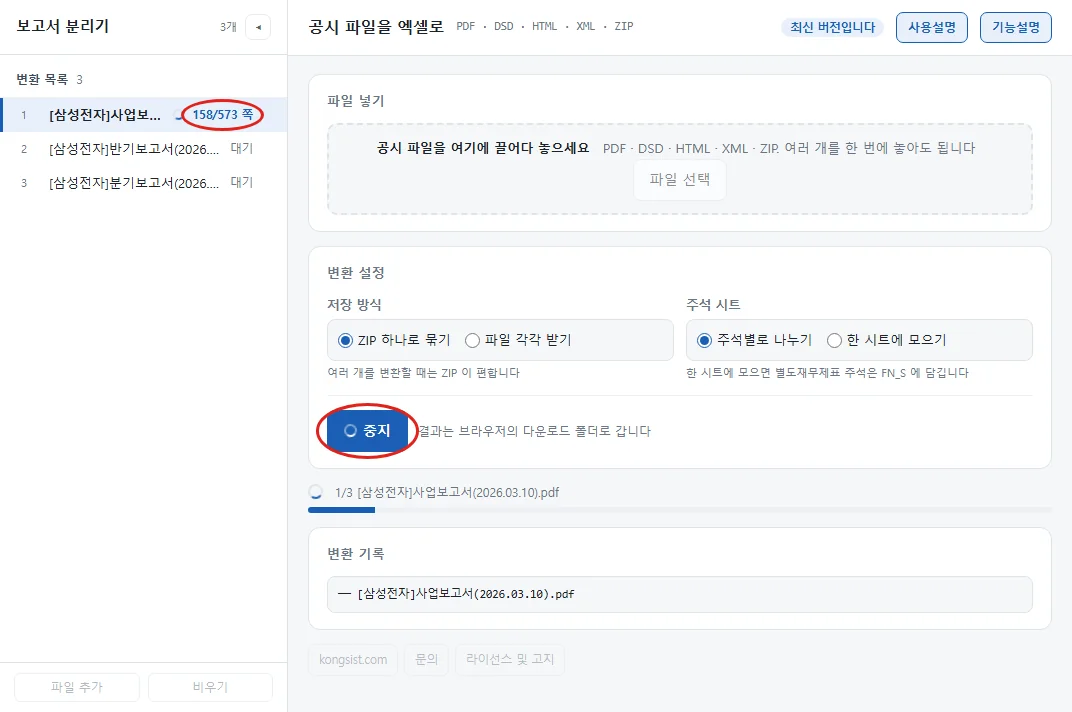Screen dimensions: 1072x712
Task: Open the 기능설명 feature description
Action: coord(1016,27)
